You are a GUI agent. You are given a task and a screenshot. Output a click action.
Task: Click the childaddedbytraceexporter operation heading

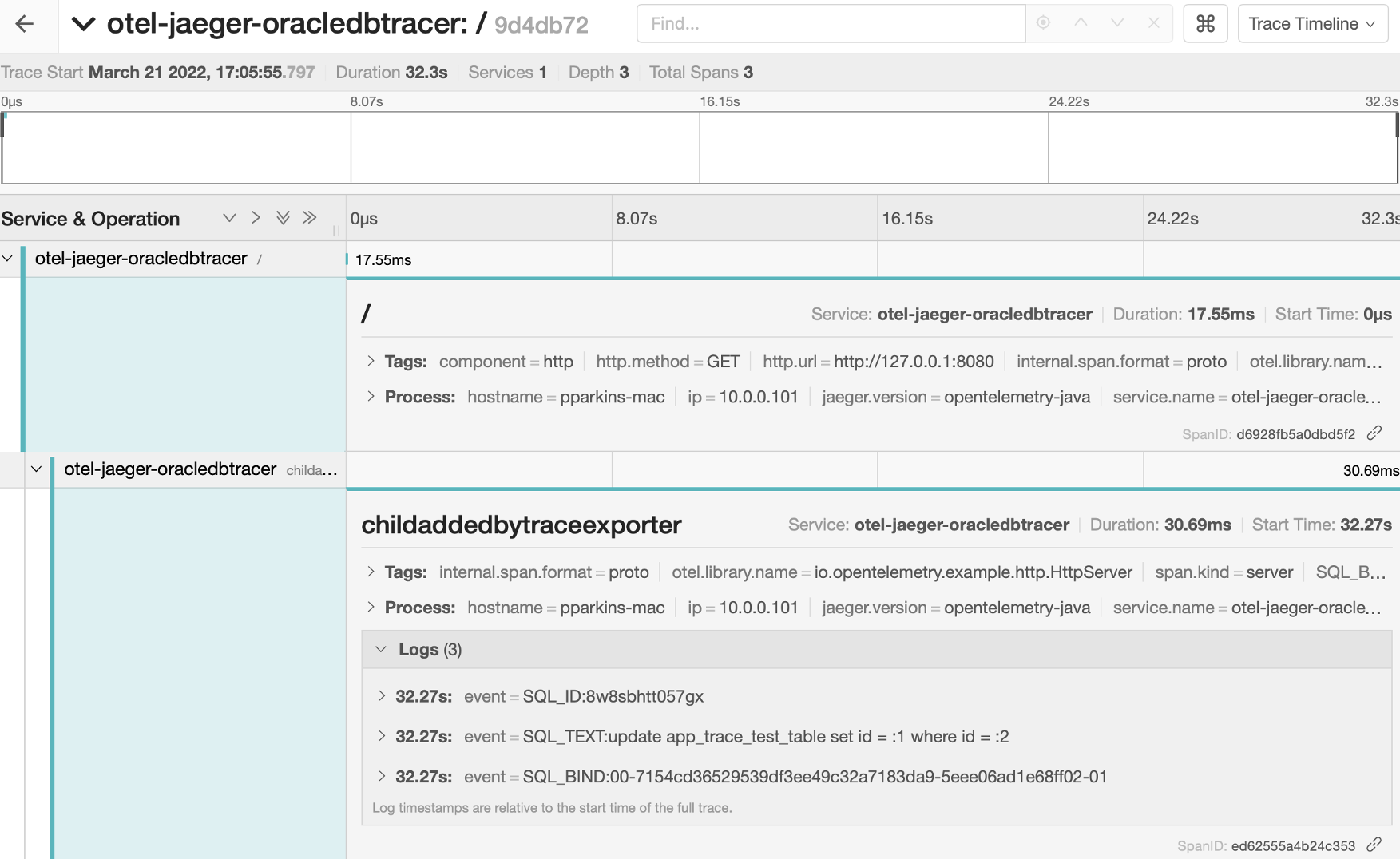(x=522, y=525)
